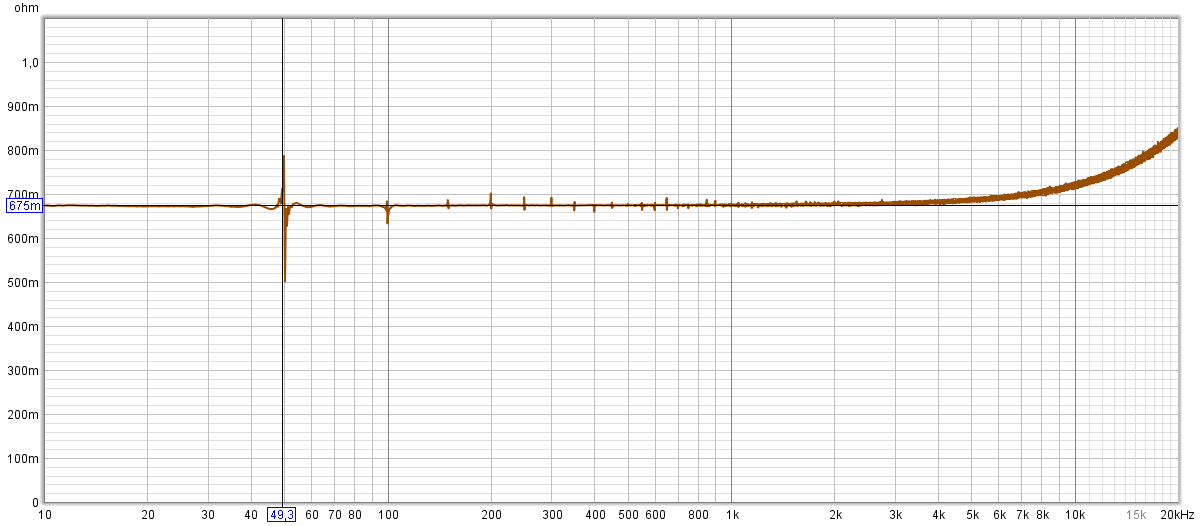Click the '5k' x-axis label
This screenshot has width=1200, height=526.
(x=972, y=515)
